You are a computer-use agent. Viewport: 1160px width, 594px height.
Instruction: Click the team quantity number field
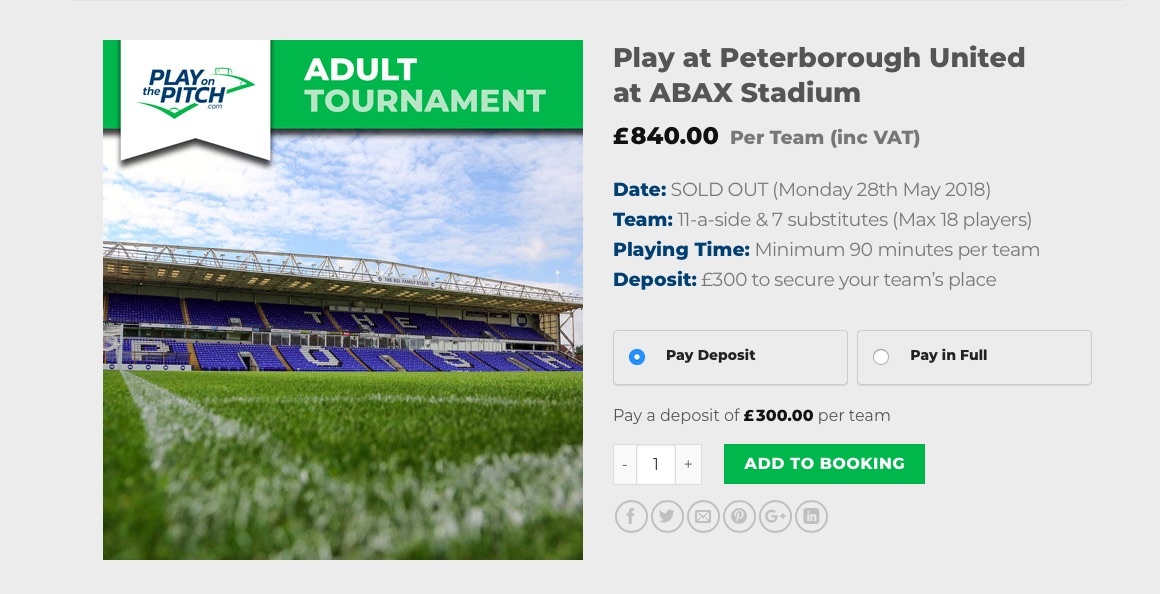coord(656,464)
